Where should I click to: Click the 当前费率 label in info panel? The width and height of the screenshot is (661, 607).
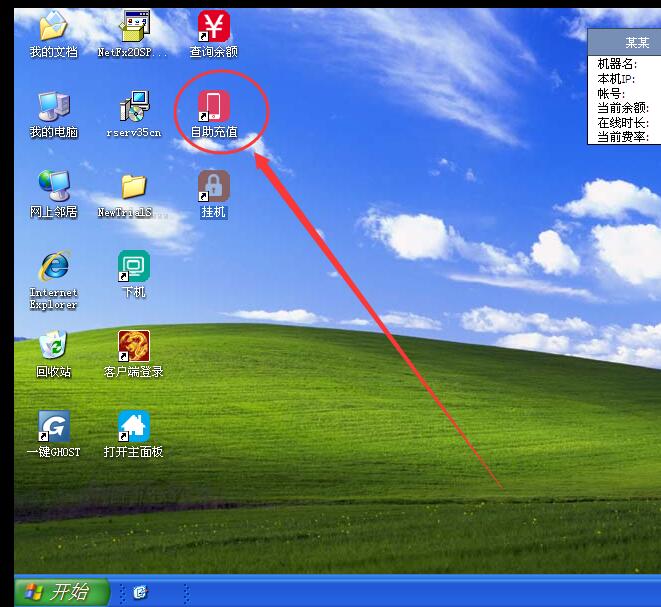tap(623, 137)
